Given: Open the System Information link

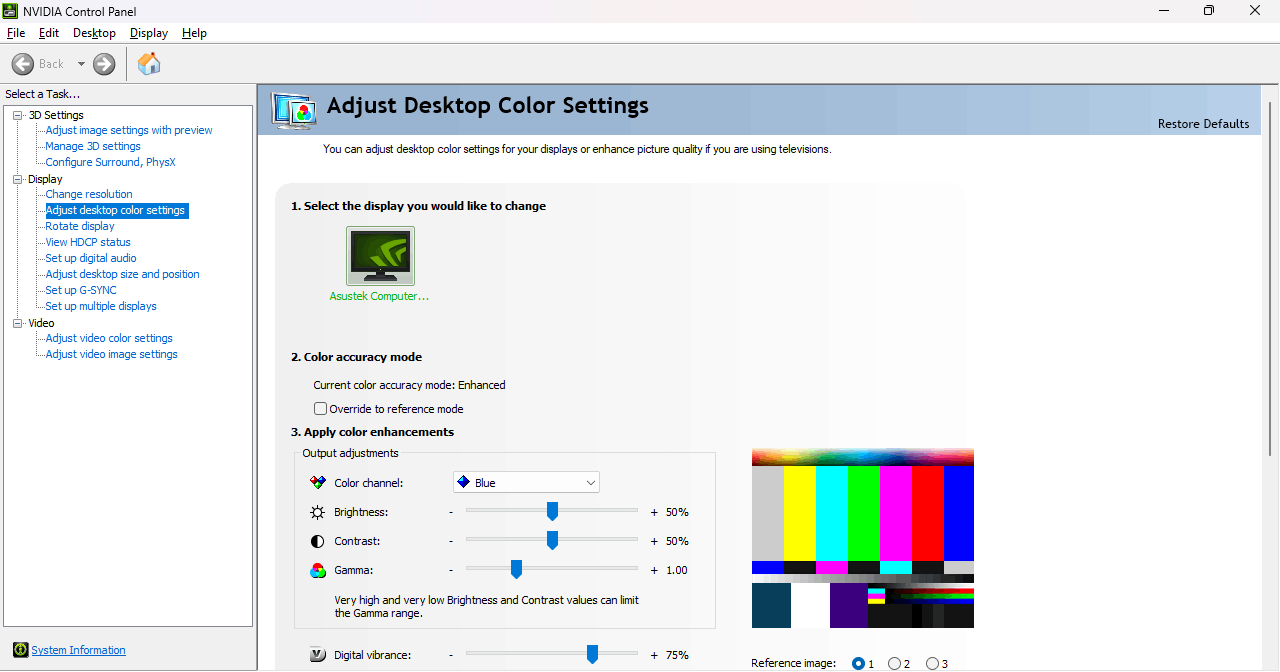Looking at the screenshot, I should point(78,650).
